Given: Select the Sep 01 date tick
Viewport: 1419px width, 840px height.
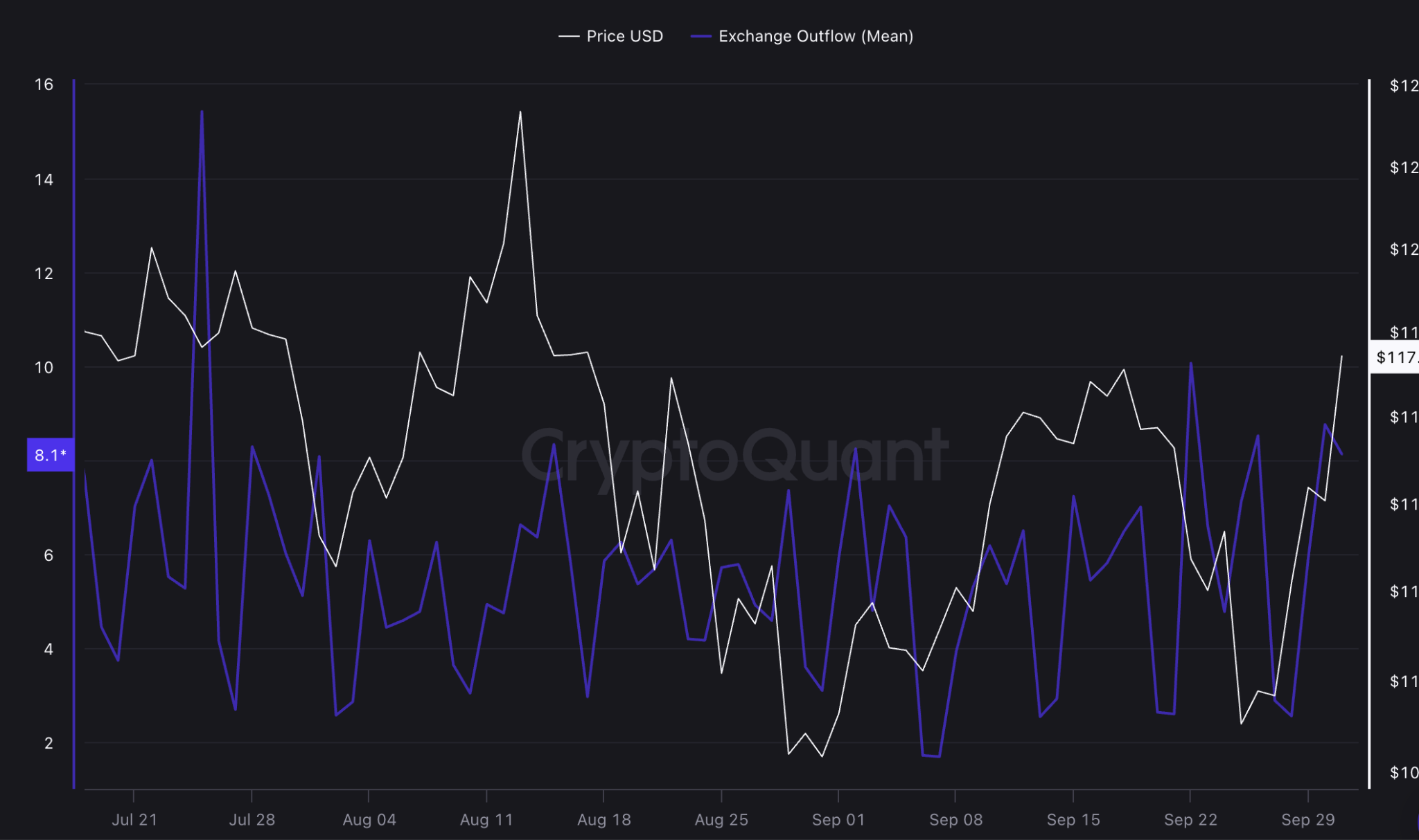Looking at the screenshot, I should pos(838,819).
